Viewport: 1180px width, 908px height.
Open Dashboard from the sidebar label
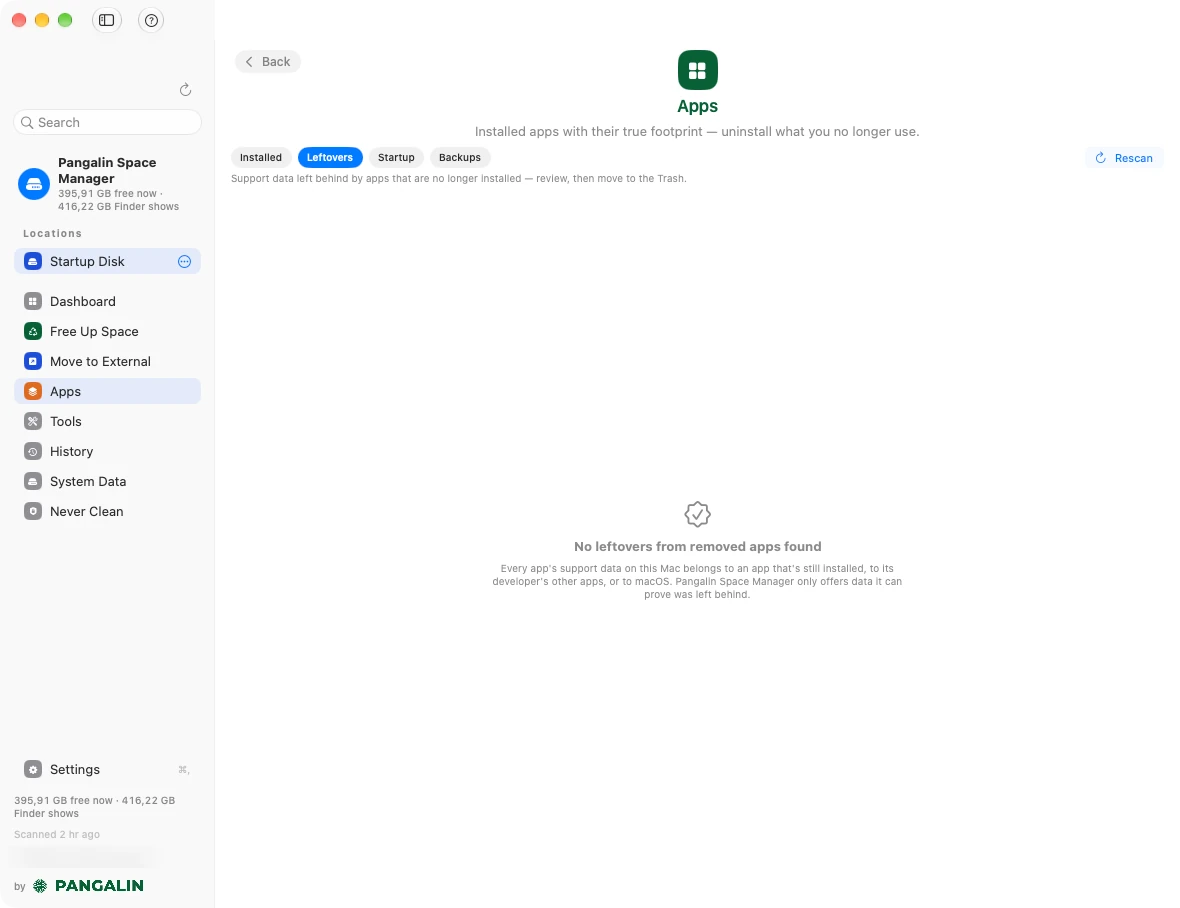click(83, 302)
